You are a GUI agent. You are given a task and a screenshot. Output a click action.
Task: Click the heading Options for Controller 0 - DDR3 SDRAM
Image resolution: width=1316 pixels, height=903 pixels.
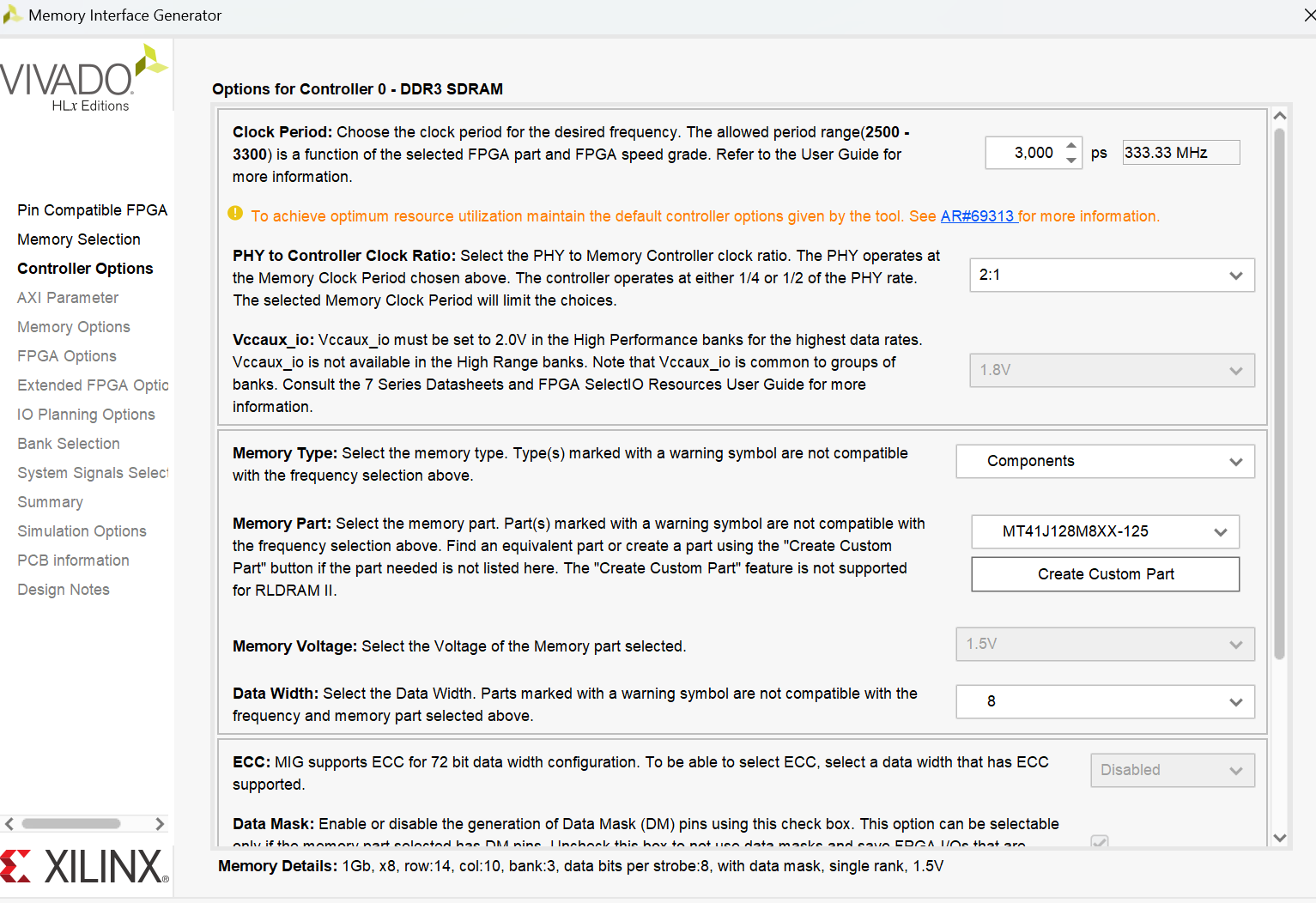click(x=357, y=89)
